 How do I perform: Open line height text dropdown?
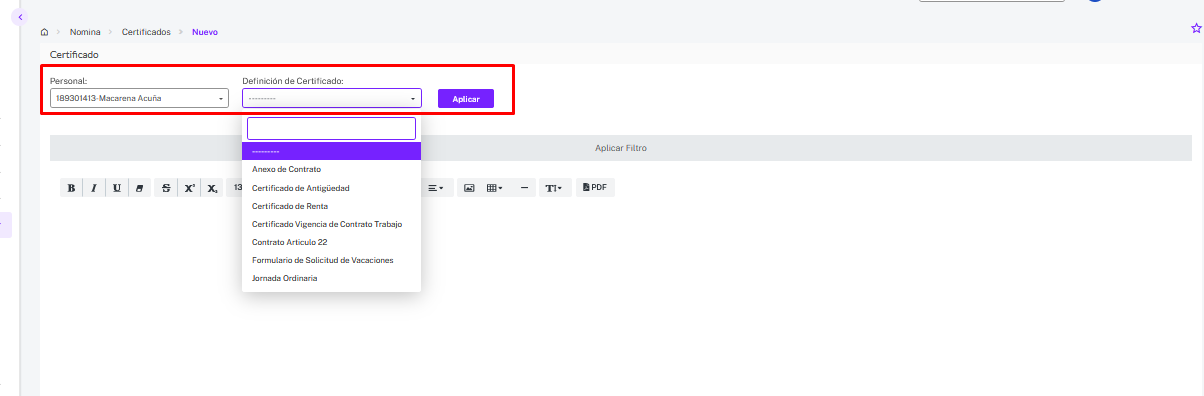pyautogui.click(x=554, y=187)
